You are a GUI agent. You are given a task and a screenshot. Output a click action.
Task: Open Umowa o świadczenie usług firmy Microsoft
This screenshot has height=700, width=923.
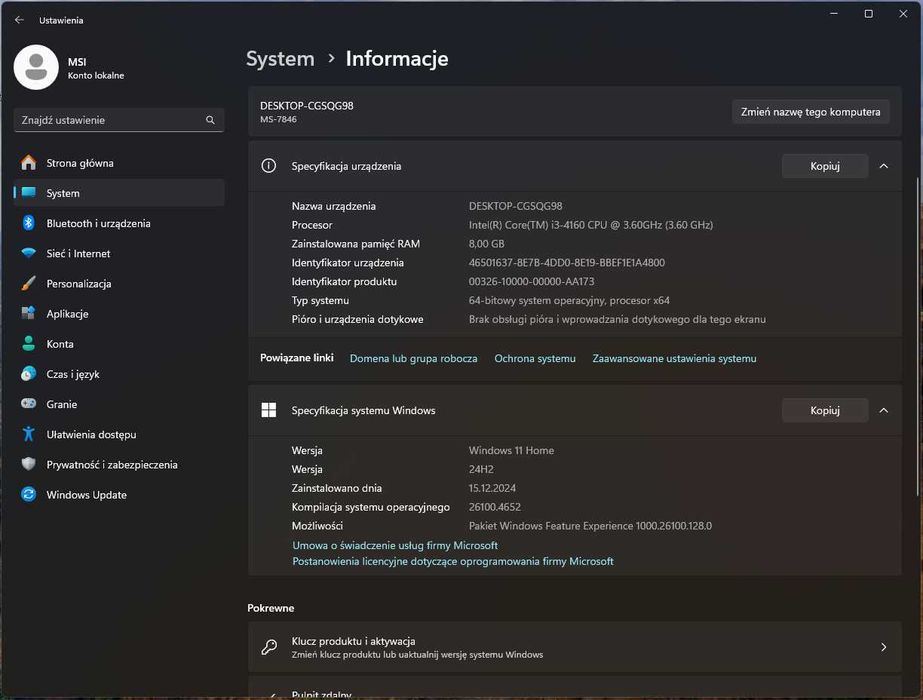[x=395, y=545]
